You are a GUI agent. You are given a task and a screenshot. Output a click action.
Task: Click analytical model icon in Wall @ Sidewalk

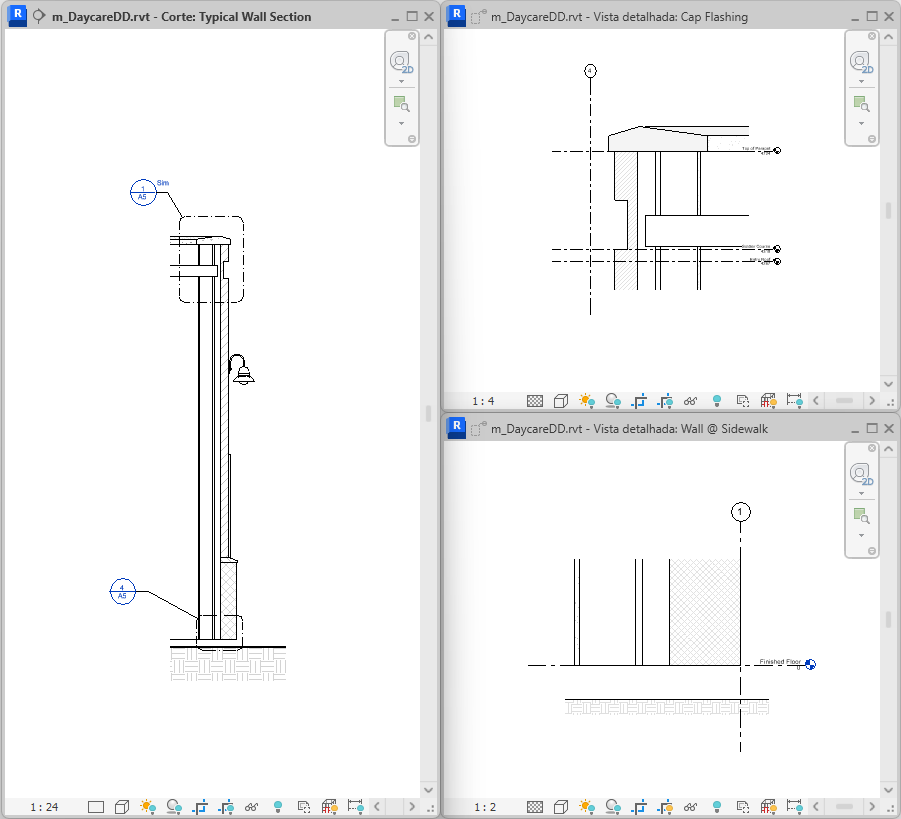(769, 807)
